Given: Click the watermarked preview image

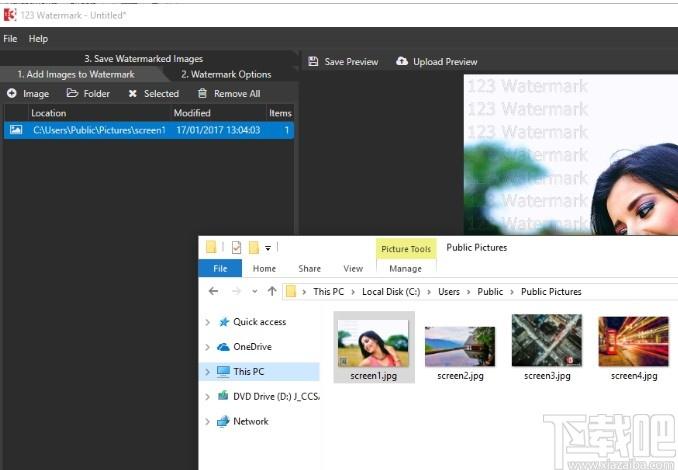Looking at the screenshot, I should coord(571,155).
